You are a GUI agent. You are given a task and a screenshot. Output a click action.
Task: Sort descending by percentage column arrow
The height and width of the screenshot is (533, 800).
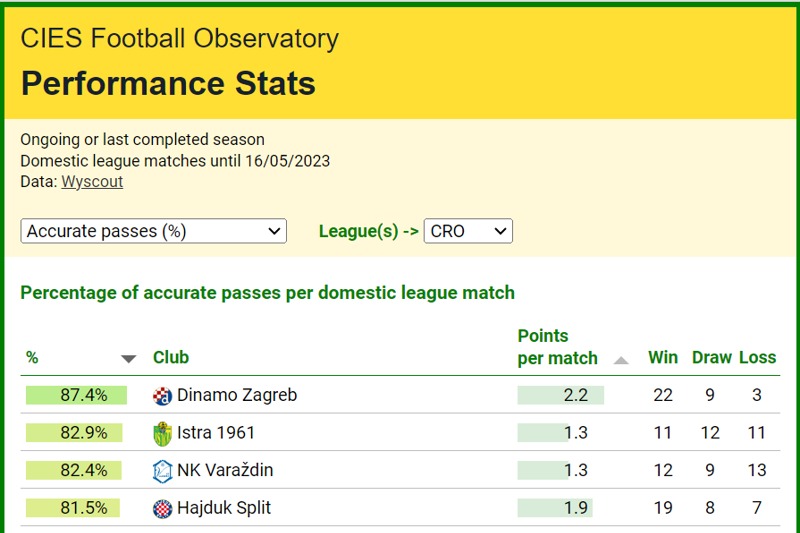pyautogui.click(x=128, y=359)
